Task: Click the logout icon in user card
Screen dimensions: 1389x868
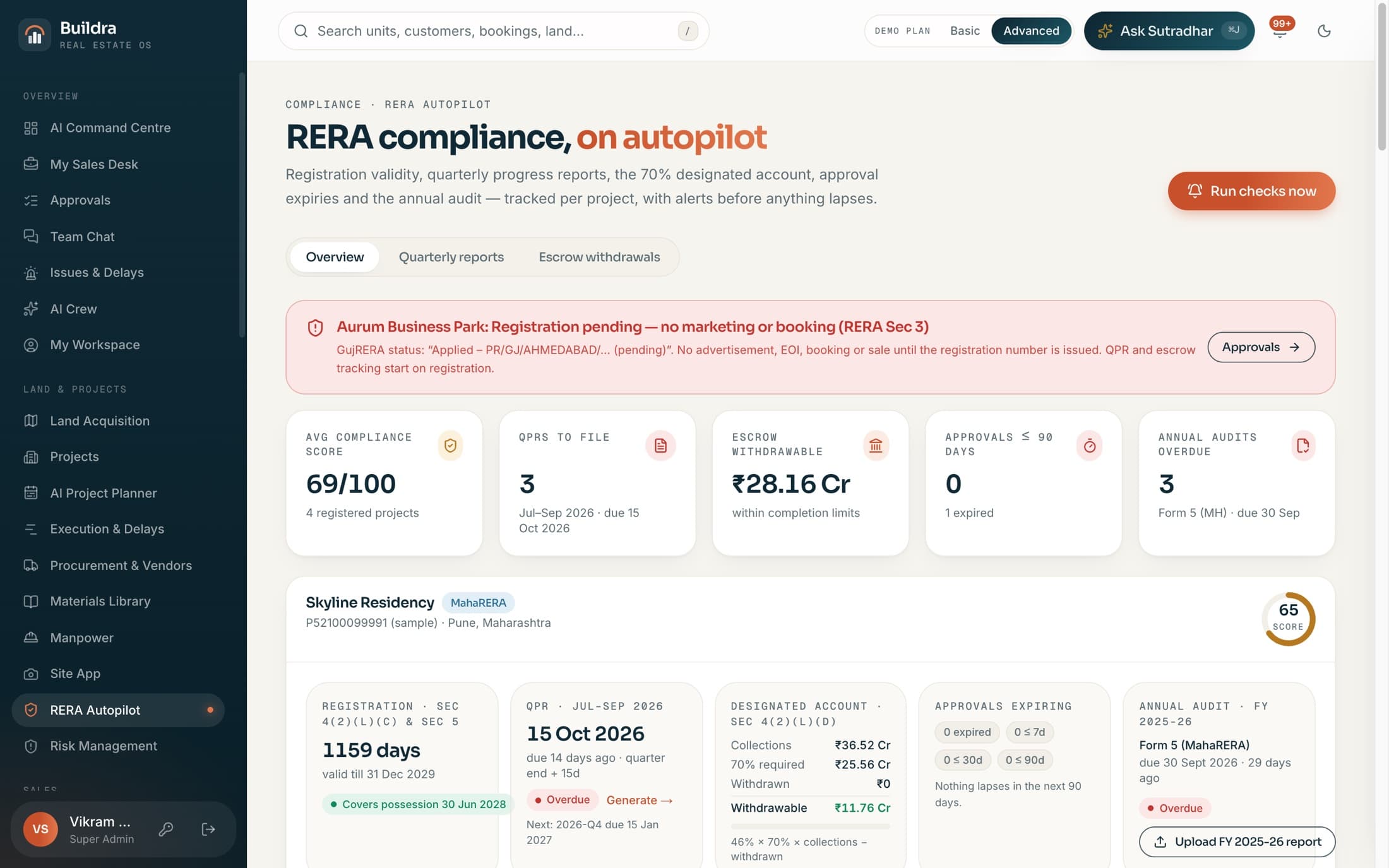Action: pos(208,829)
